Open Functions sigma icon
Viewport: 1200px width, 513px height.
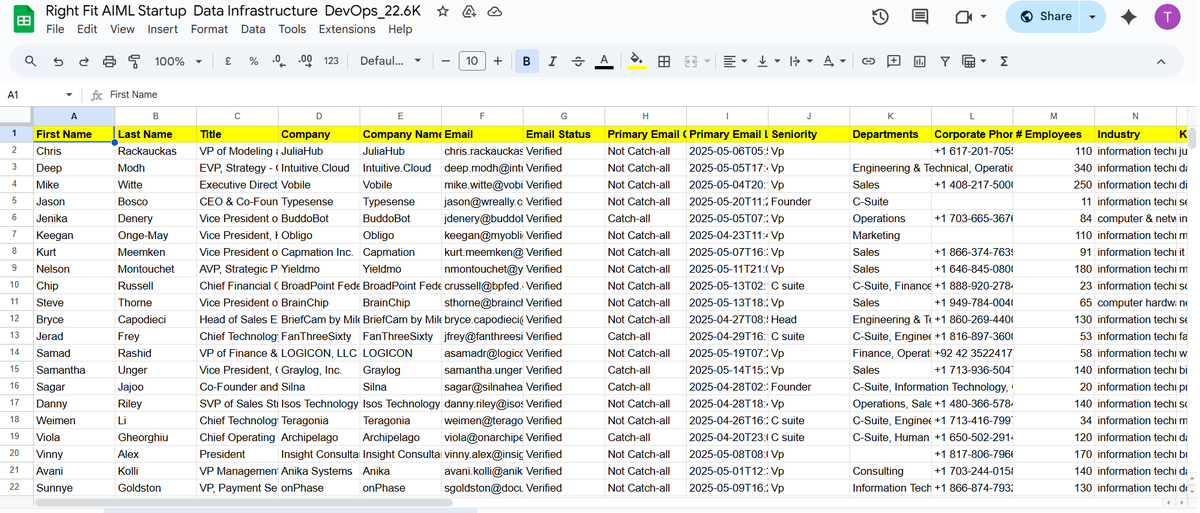point(1003,61)
